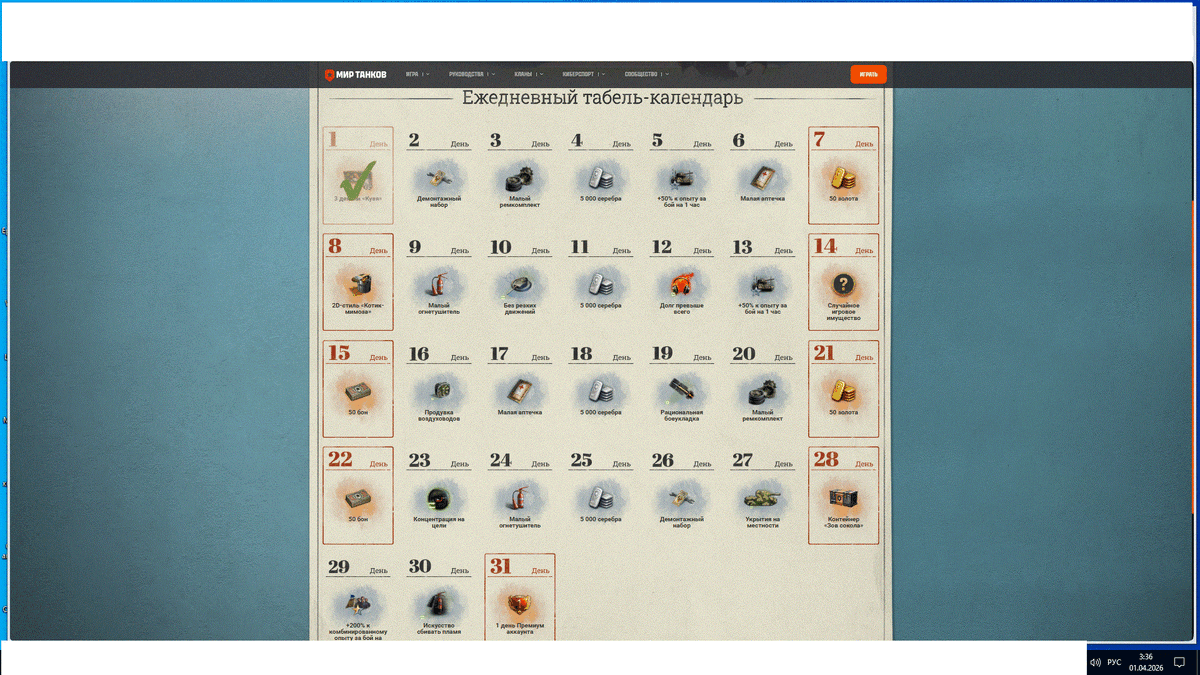Select day 21 50 золота coins icon
Screen dimensions: 1200x675
tap(844, 391)
